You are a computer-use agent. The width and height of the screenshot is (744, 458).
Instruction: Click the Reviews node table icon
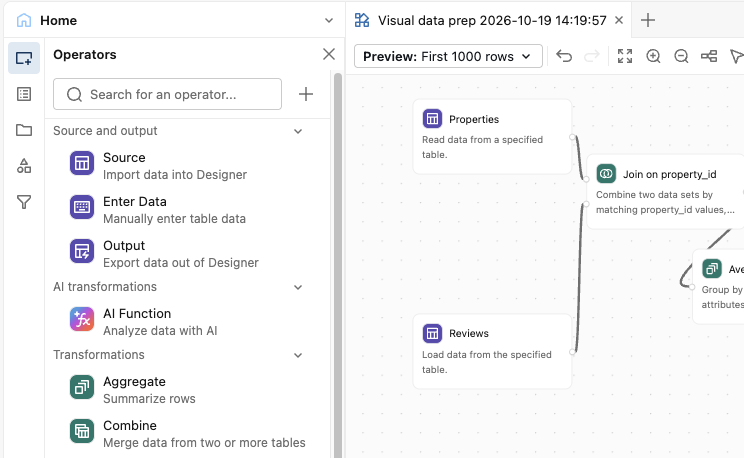[432, 333]
